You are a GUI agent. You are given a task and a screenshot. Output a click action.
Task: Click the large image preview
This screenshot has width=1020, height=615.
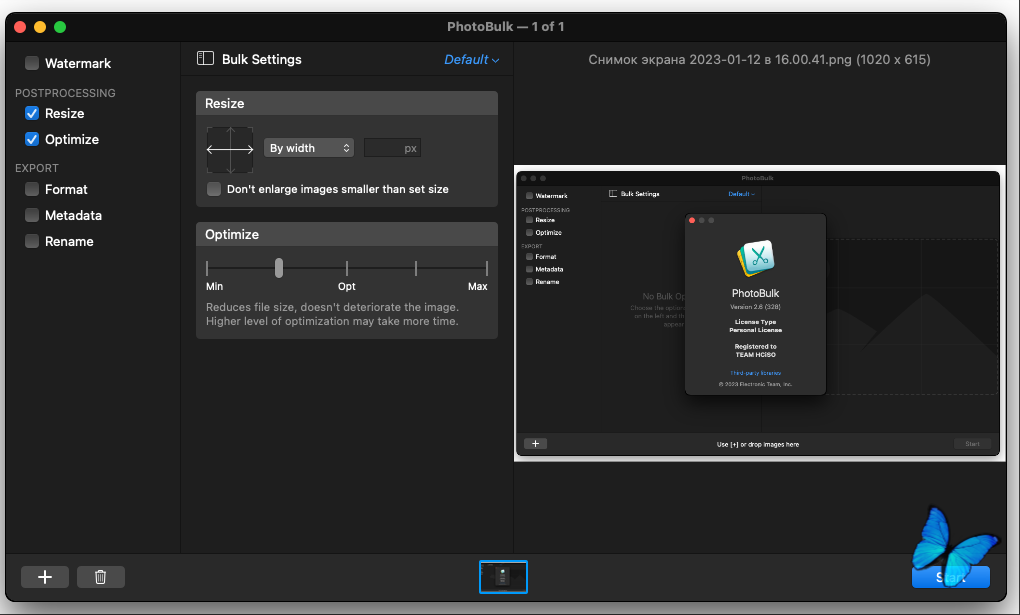(x=759, y=313)
